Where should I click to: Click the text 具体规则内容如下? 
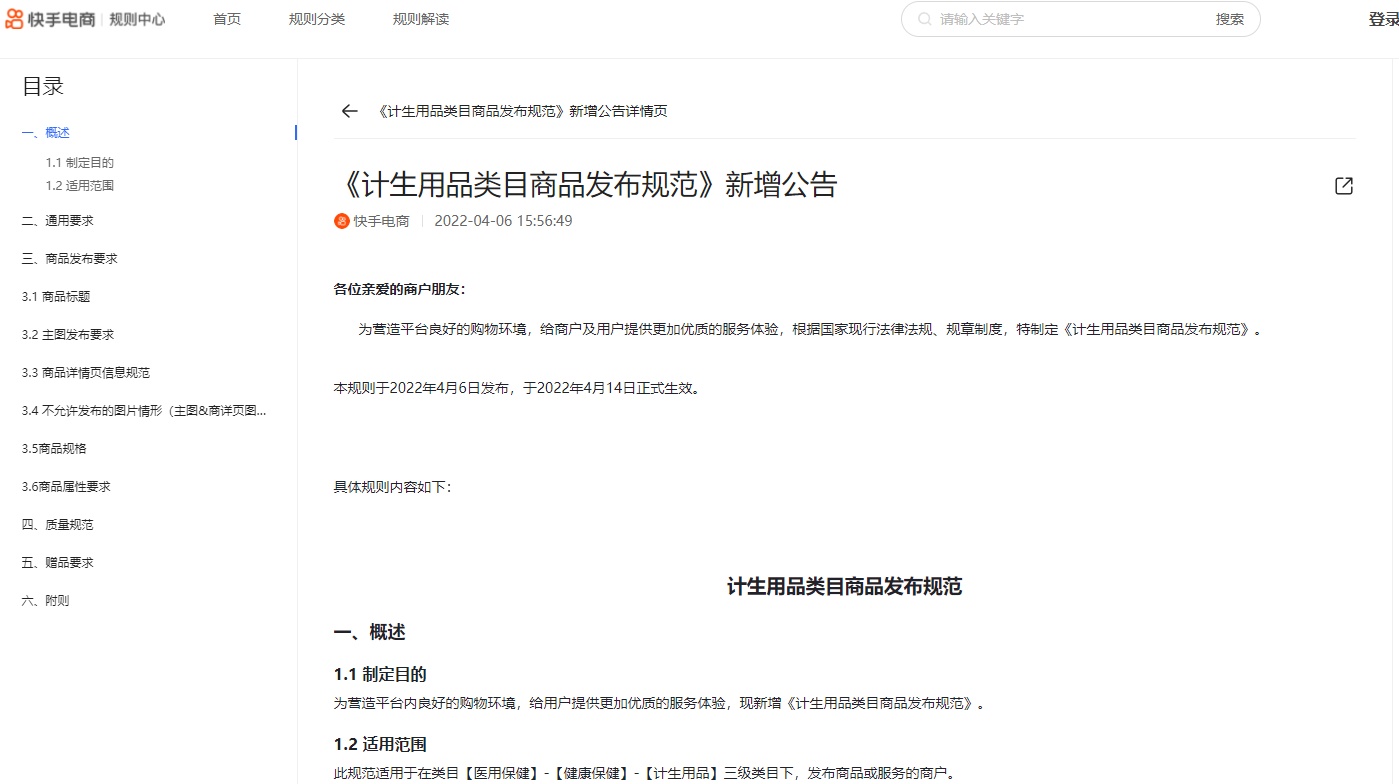(393, 487)
